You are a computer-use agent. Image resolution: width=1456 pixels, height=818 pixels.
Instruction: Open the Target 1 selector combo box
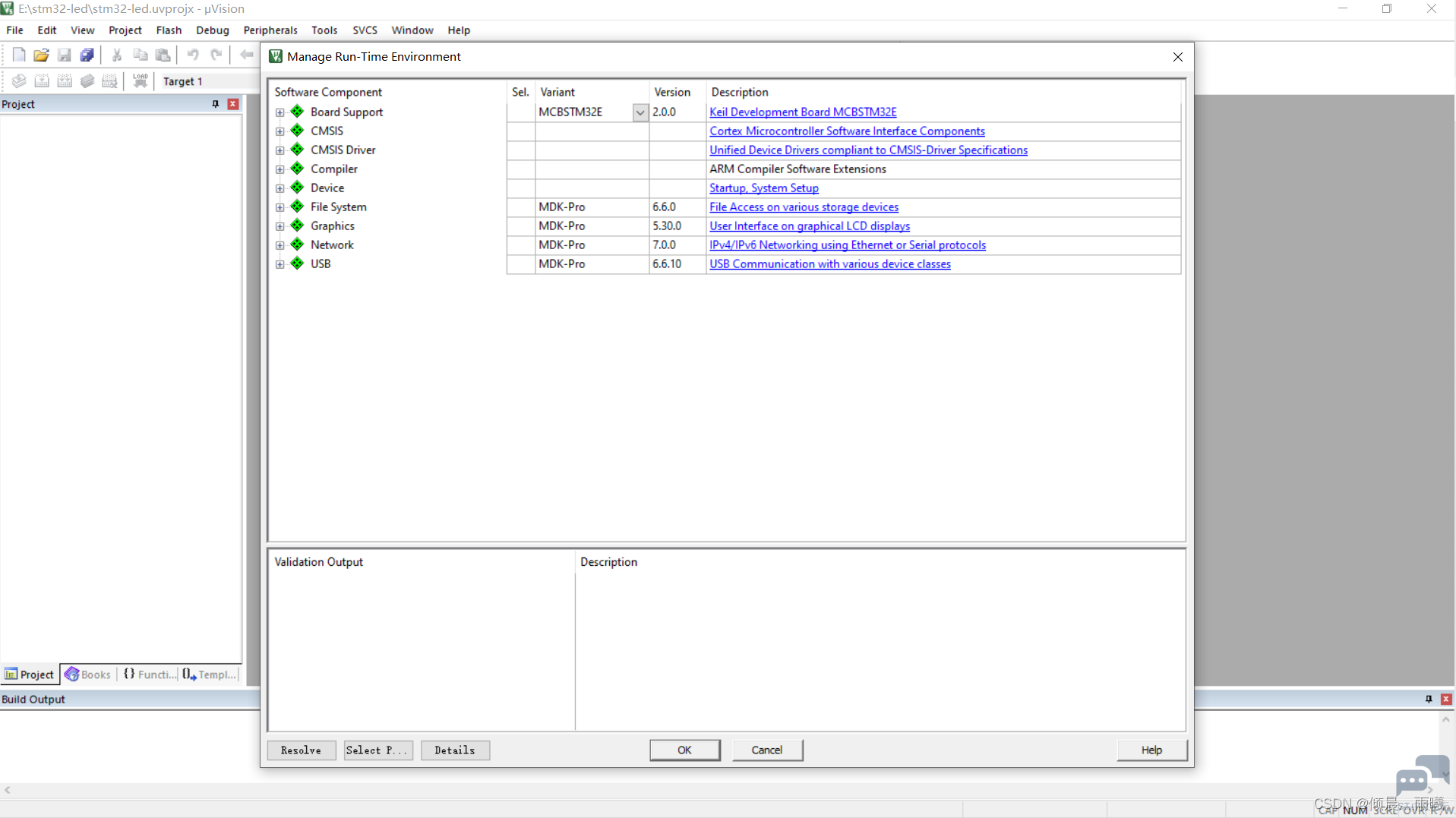click(209, 81)
